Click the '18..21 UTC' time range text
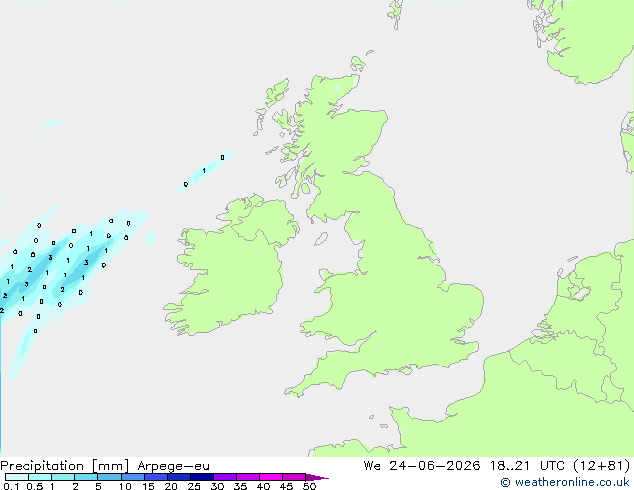Image resolution: width=634 pixels, height=490 pixels. coord(527,466)
